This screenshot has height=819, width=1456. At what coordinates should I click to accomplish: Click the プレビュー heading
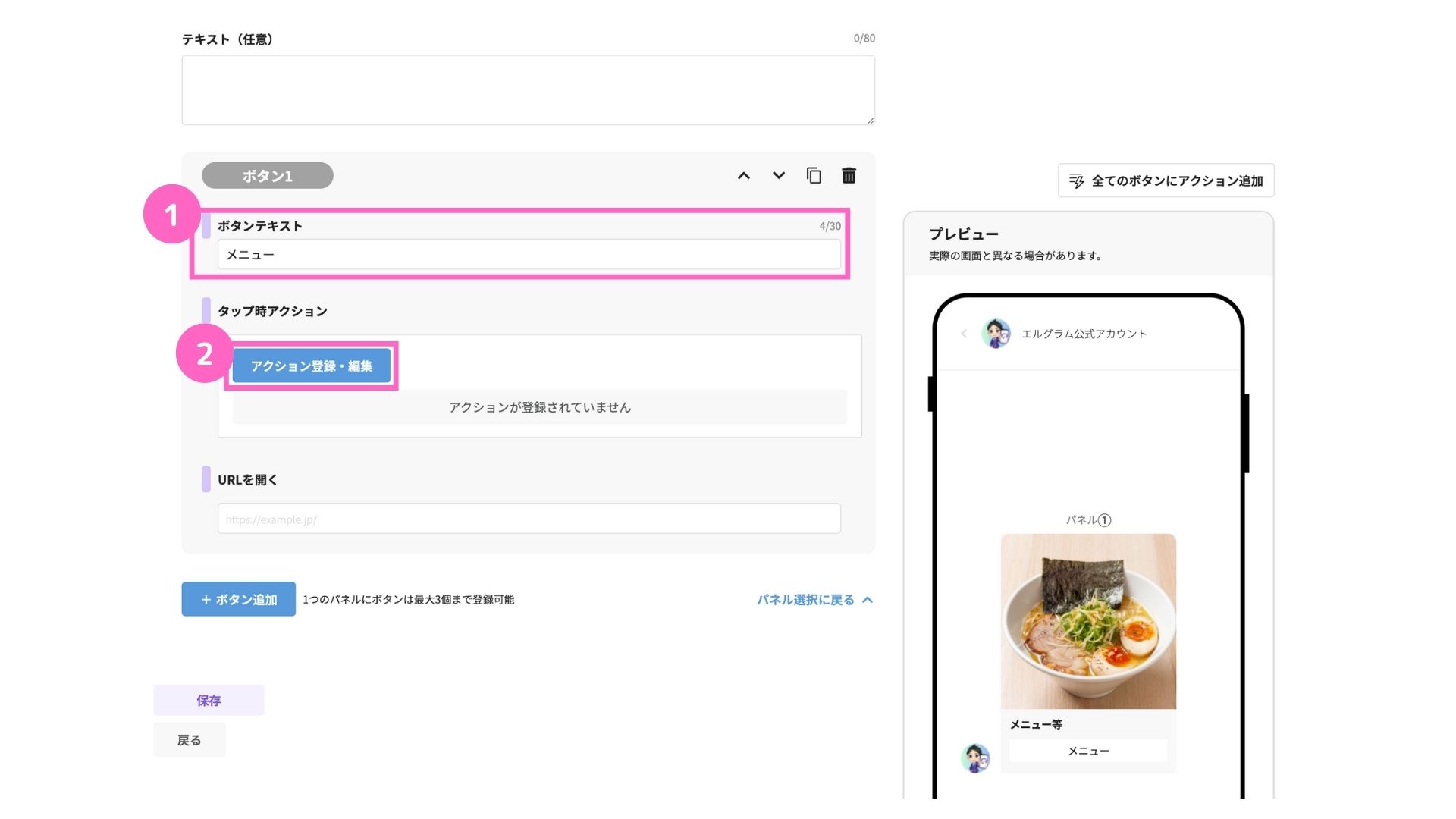[964, 234]
